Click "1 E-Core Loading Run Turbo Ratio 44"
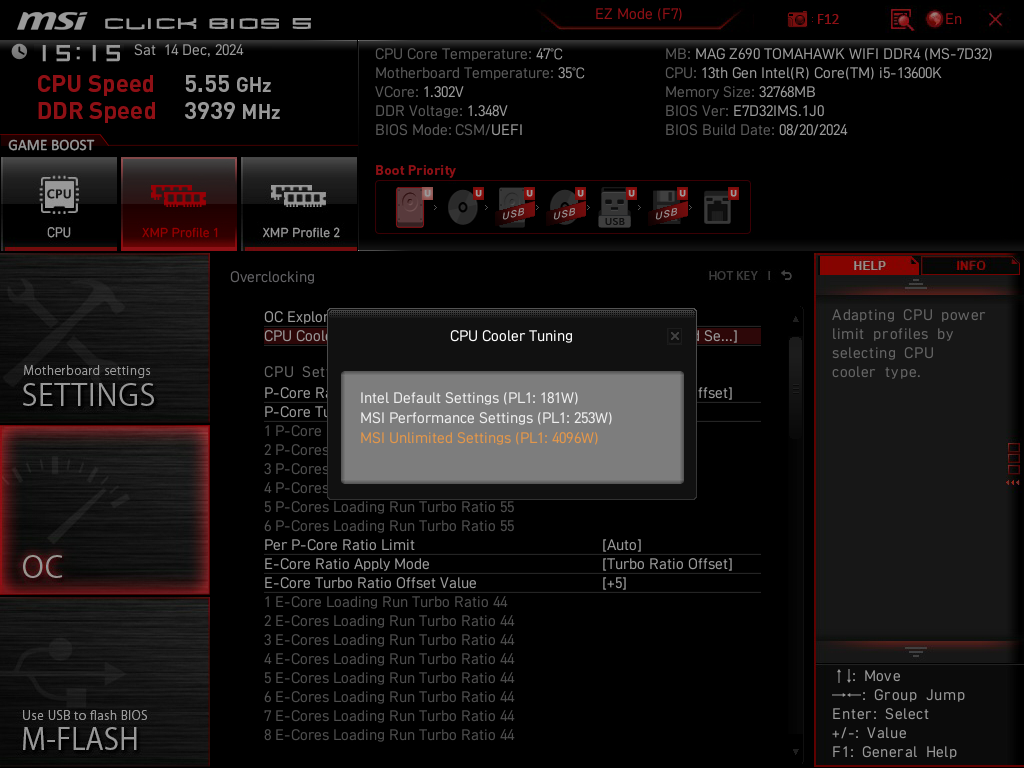The width and height of the screenshot is (1024, 768). click(386, 602)
